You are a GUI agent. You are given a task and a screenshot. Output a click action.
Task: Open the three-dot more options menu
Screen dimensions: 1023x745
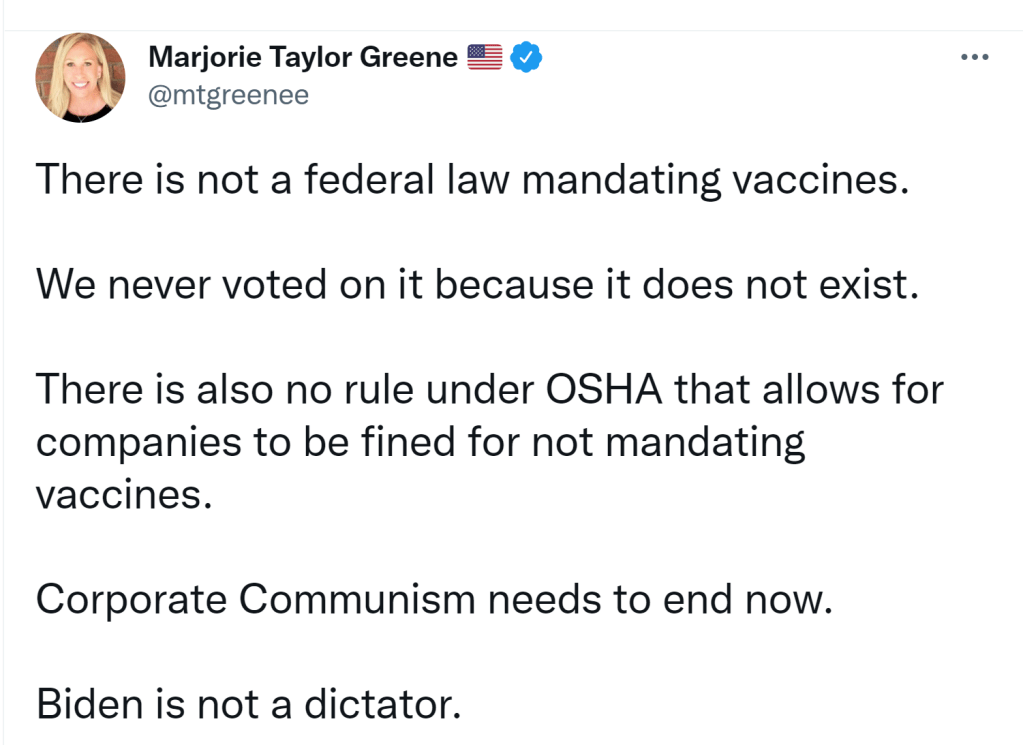pyautogui.click(x=973, y=57)
